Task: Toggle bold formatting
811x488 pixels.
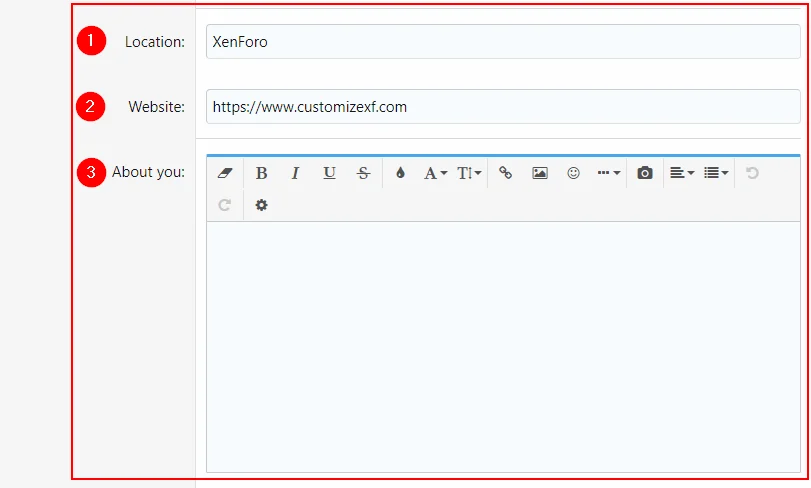Action: 261,173
